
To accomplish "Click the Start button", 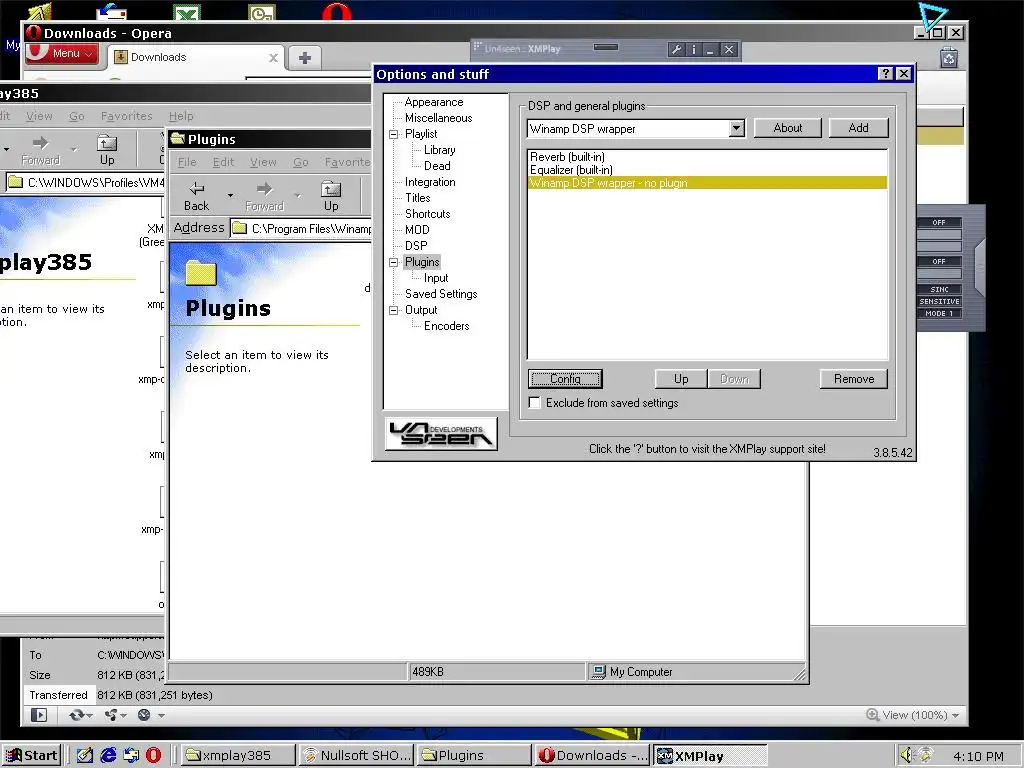I will tap(33, 756).
